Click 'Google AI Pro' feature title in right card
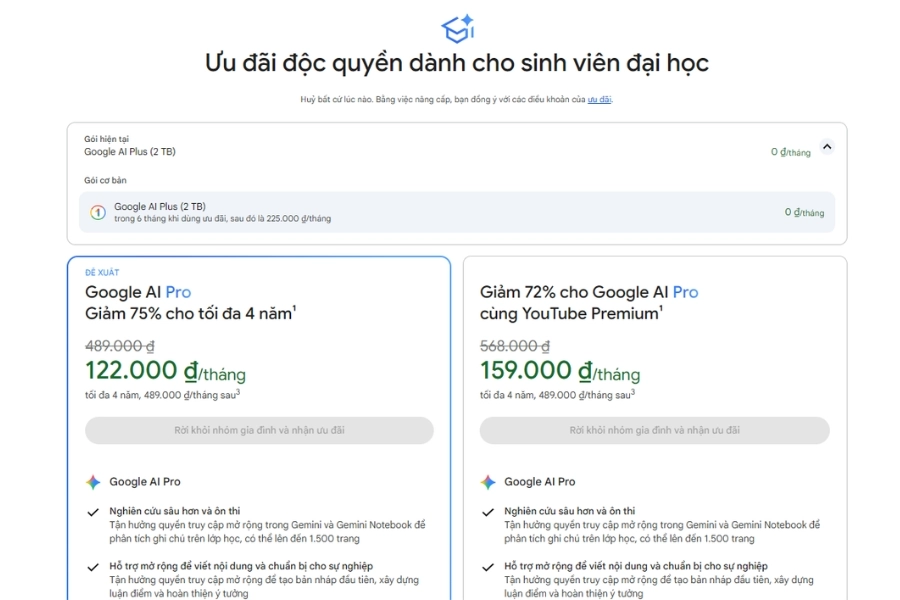The width and height of the screenshot is (900, 600). coord(540,482)
